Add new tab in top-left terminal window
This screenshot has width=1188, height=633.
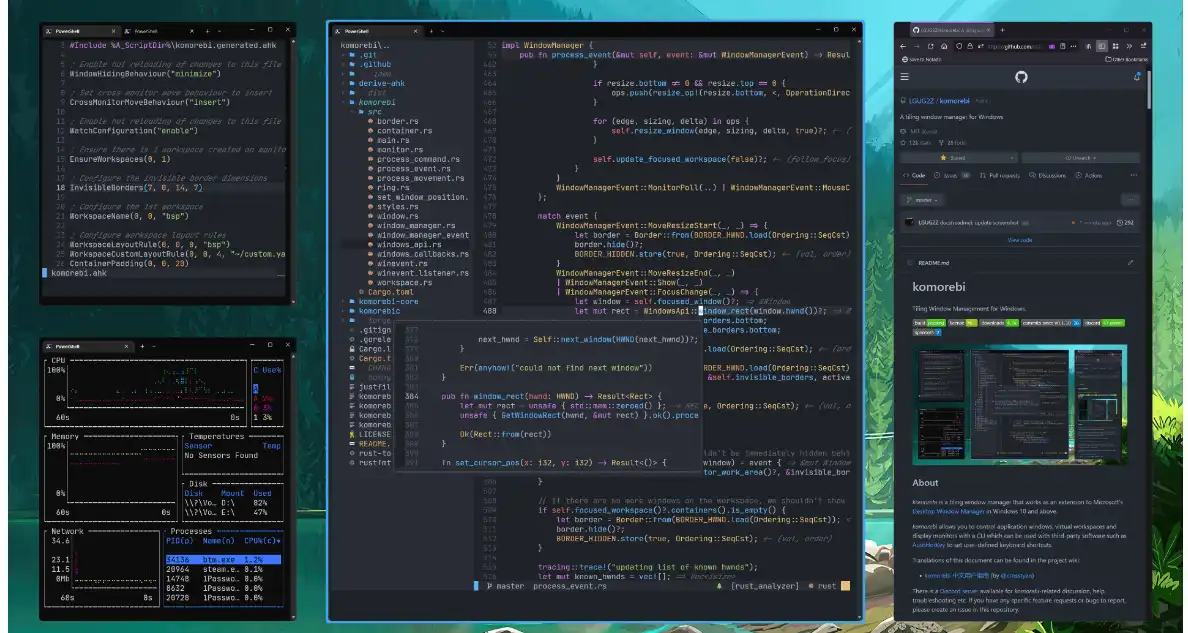coord(208,31)
